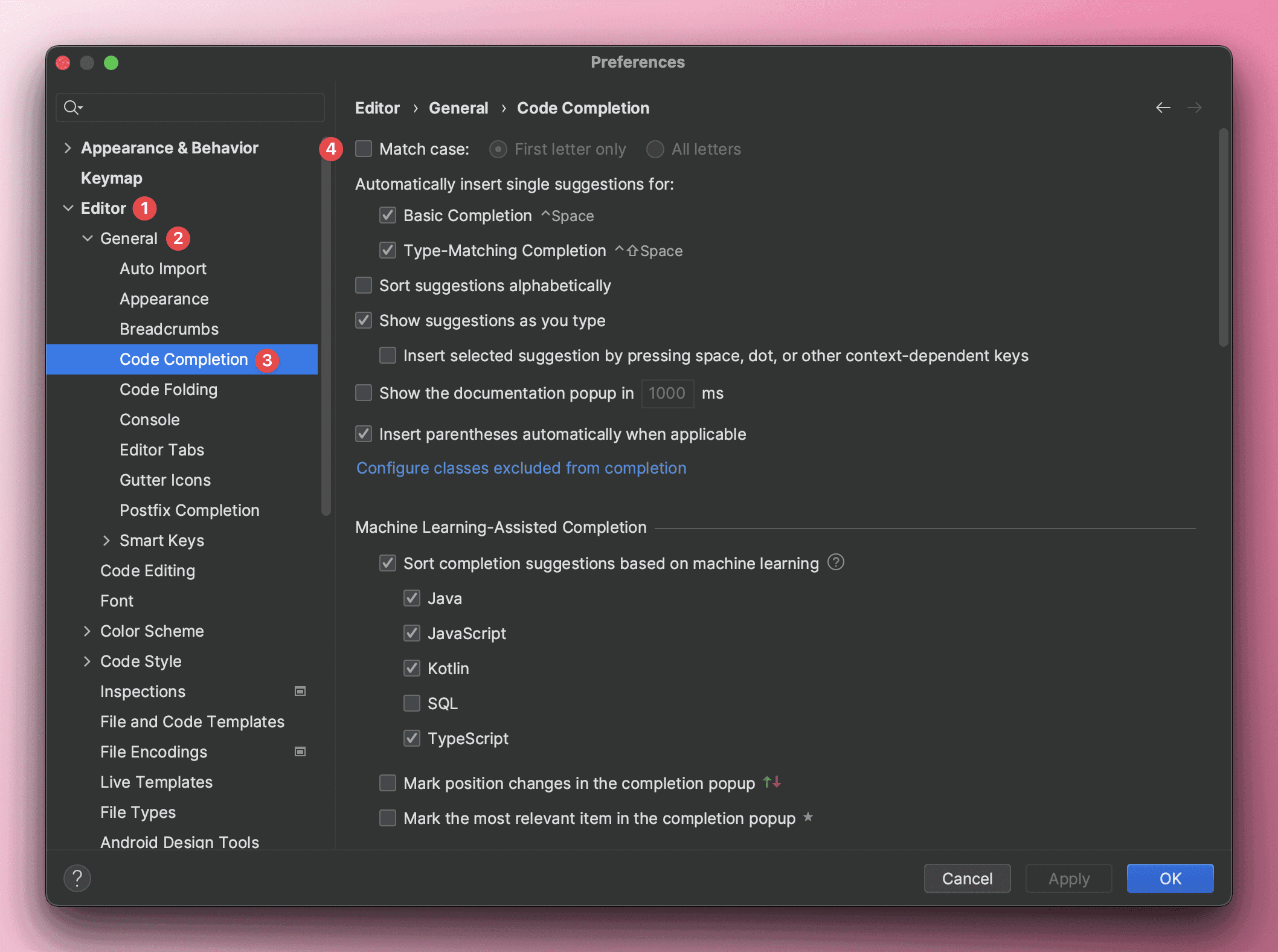Expand the Color Scheme node
The height and width of the screenshot is (952, 1278).
pos(87,631)
